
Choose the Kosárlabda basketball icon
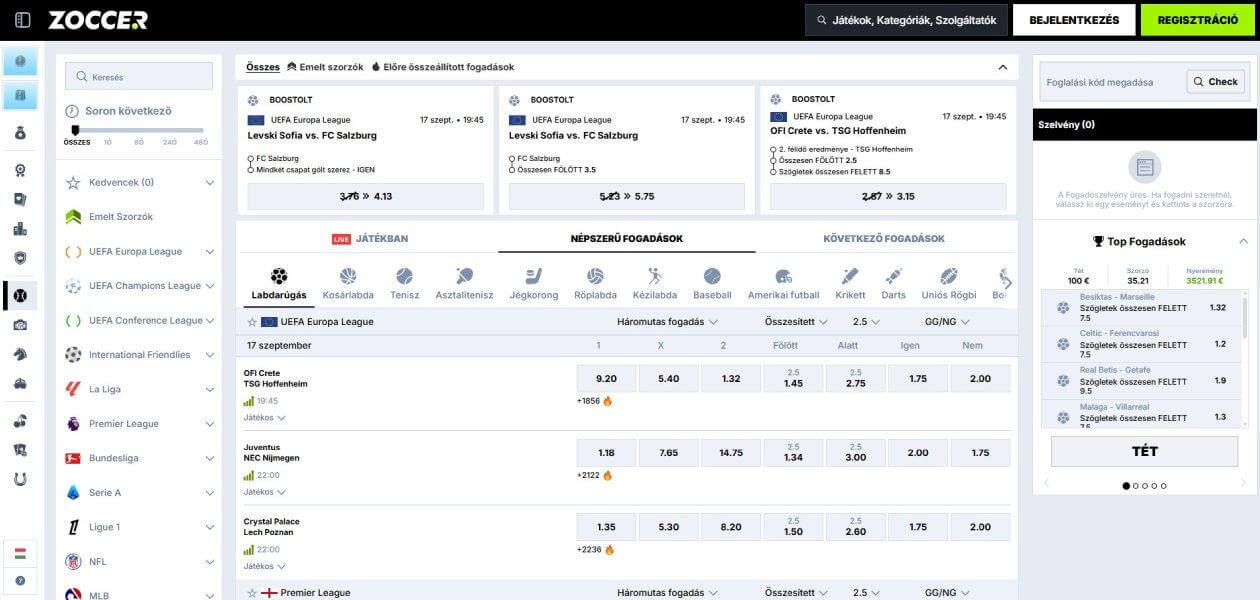click(x=348, y=276)
